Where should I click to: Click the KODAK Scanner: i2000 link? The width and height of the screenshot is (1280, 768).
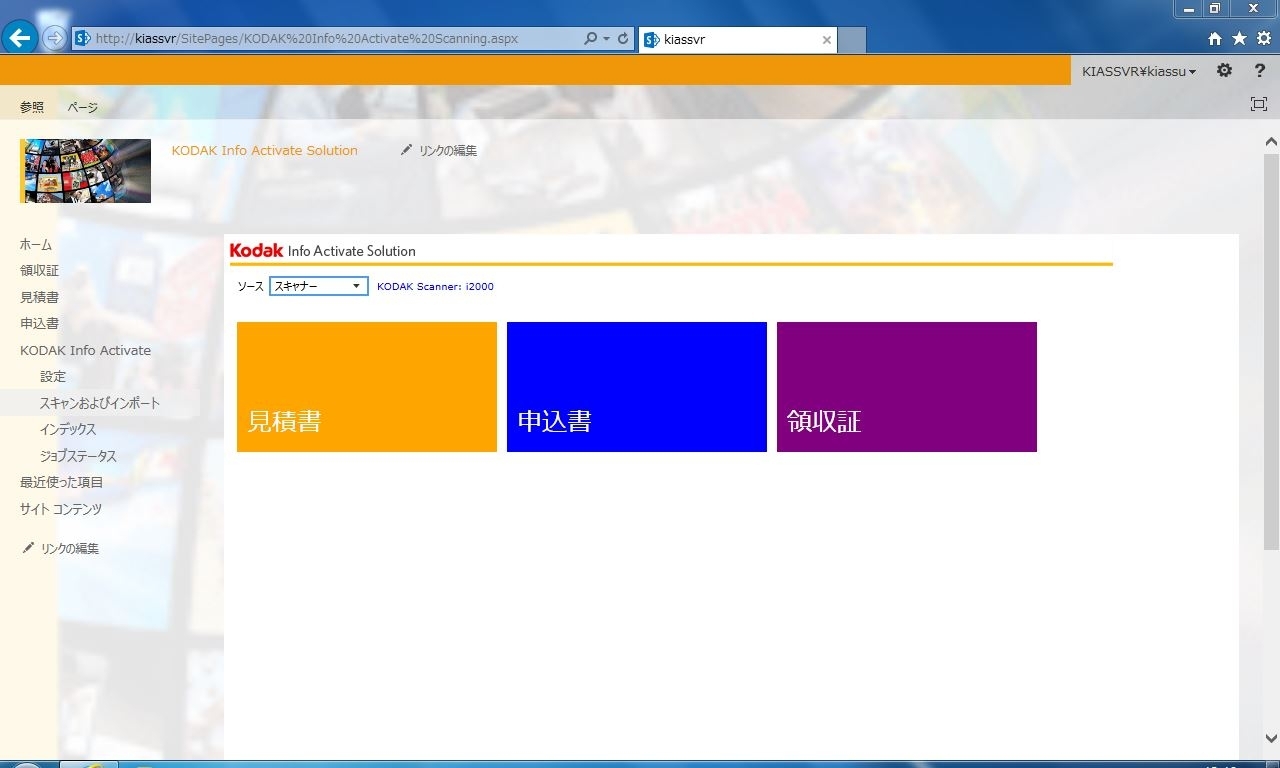click(x=435, y=287)
